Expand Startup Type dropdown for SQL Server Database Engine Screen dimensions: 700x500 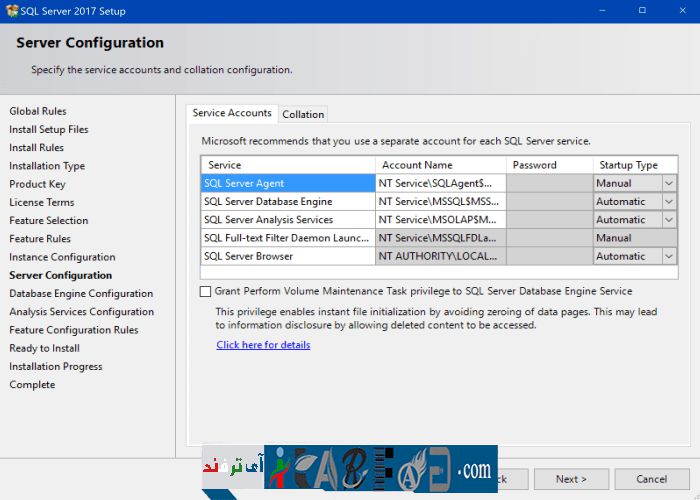point(669,201)
